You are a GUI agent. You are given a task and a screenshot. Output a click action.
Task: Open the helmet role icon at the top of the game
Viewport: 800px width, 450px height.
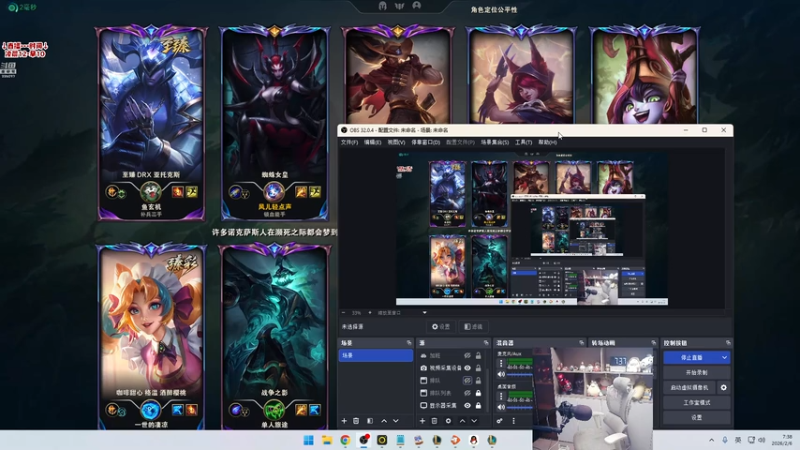click(x=383, y=6)
